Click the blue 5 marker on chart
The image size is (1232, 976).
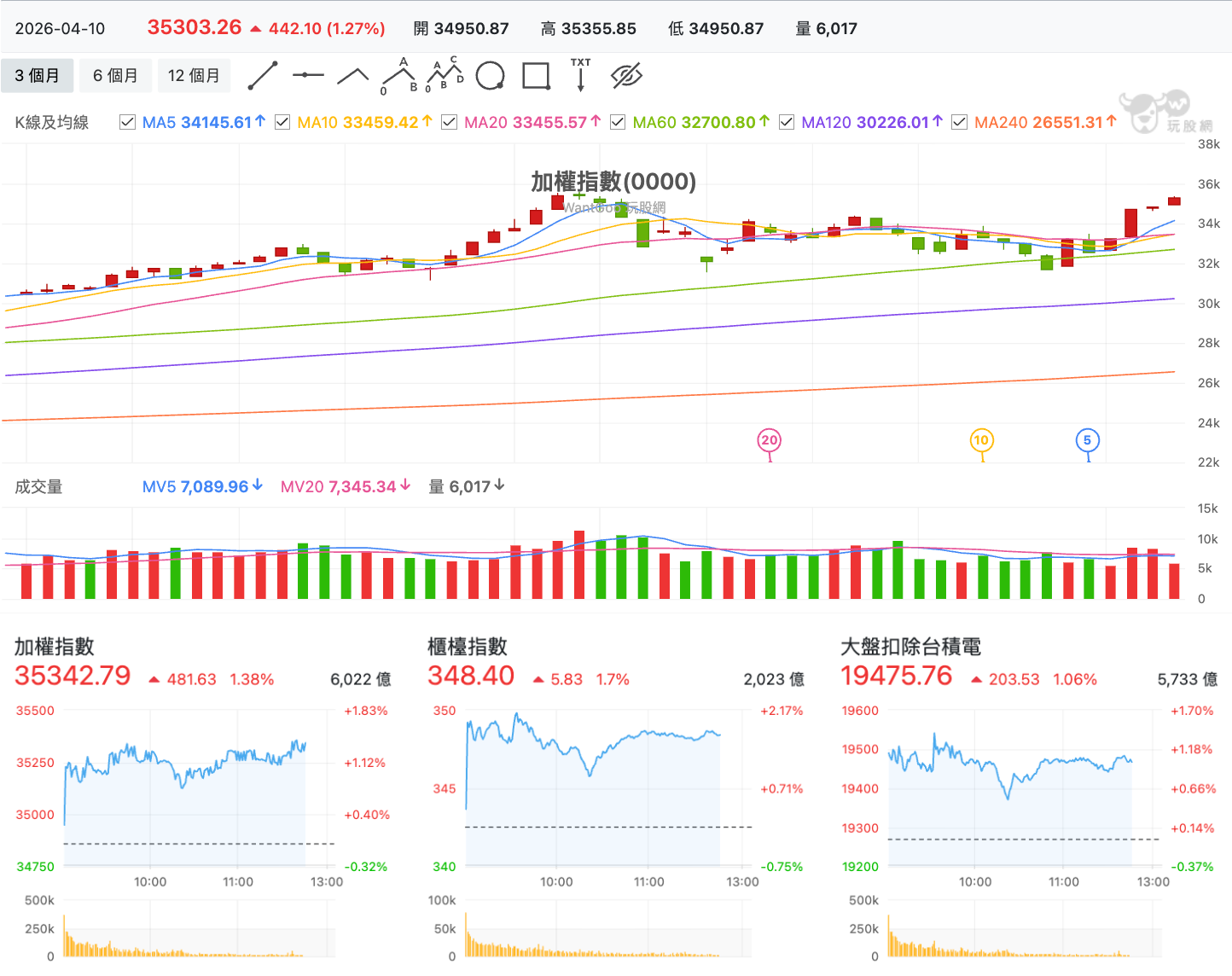1087,440
